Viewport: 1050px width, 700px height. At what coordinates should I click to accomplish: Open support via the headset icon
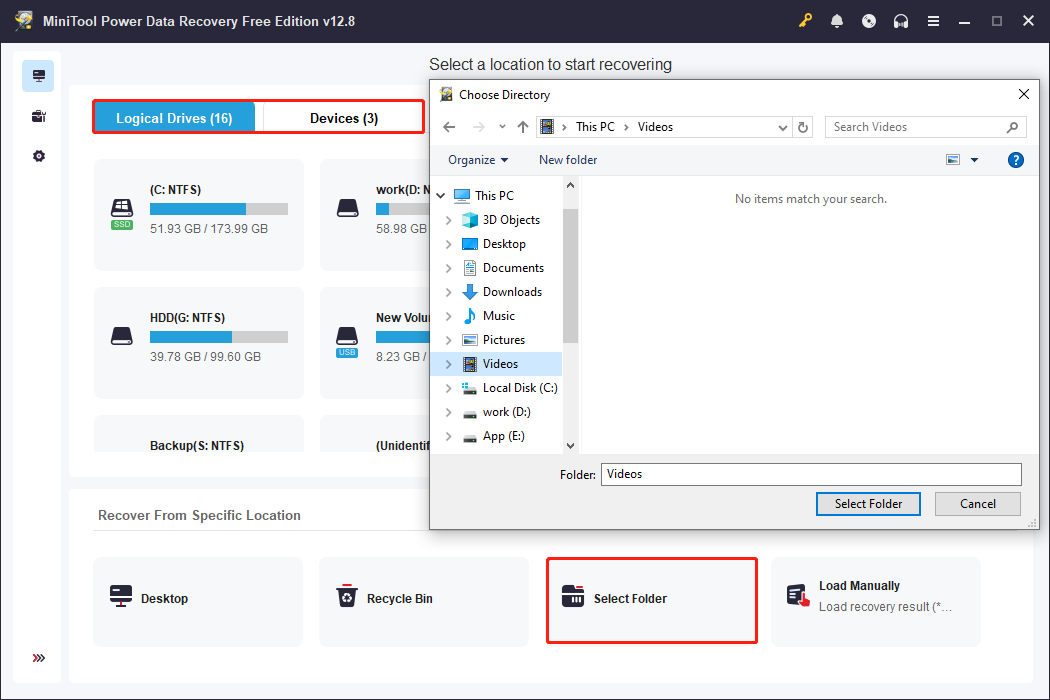pyautogui.click(x=901, y=20)
